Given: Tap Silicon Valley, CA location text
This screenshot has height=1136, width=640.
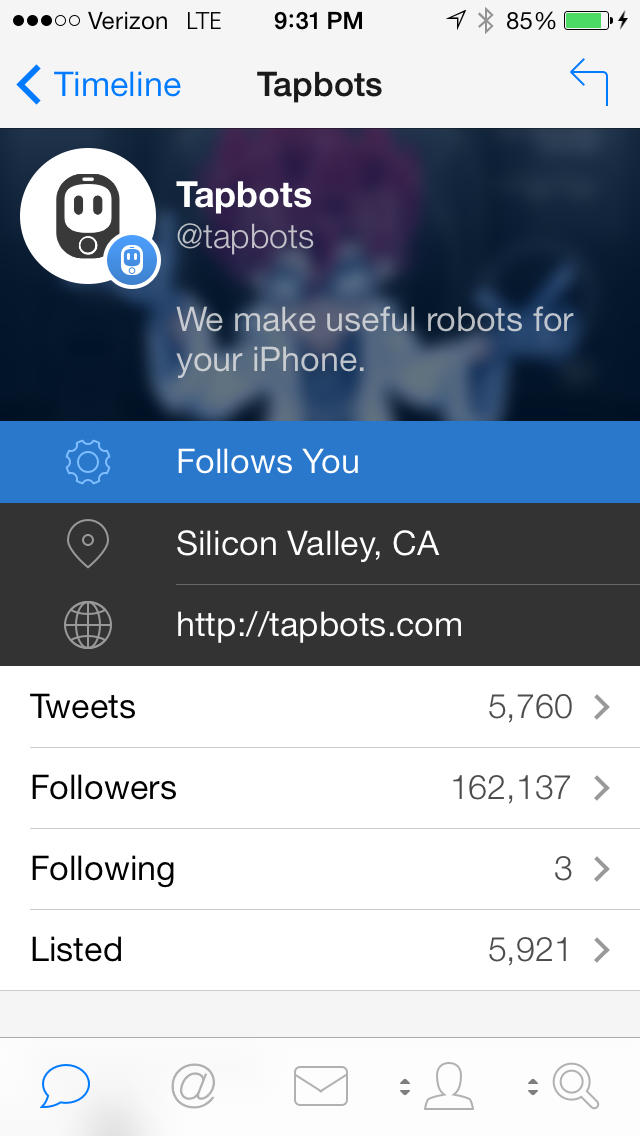Looking at the screenshot, I should click(x=307, y=544).
